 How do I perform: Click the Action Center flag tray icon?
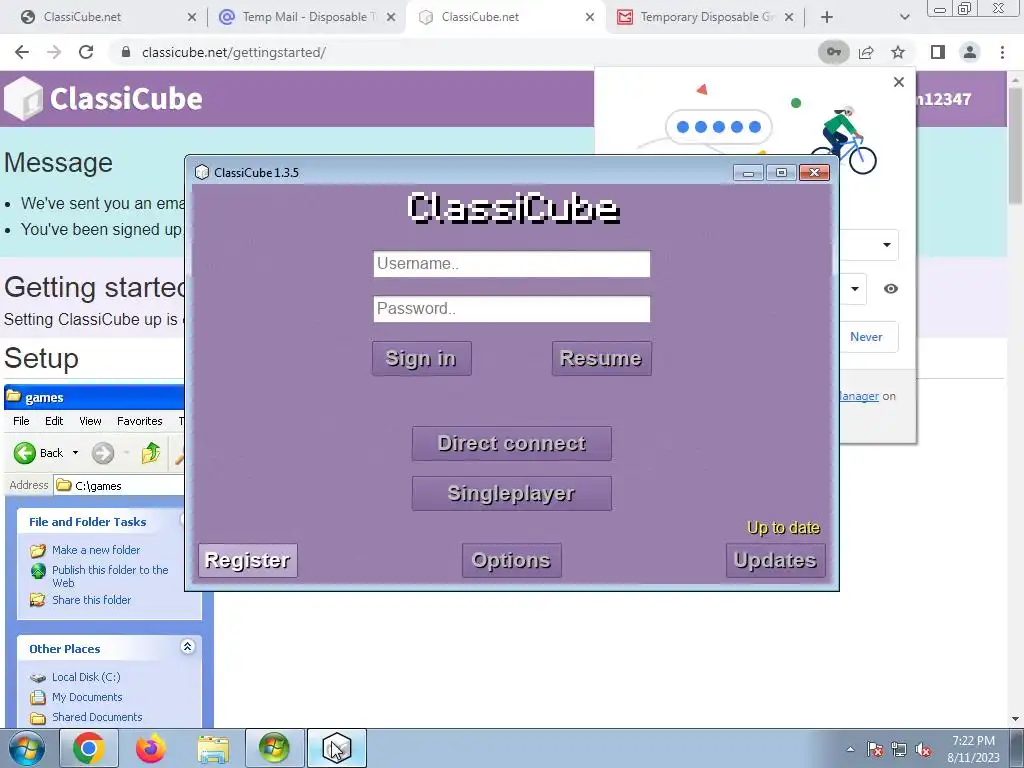pos(875,750)
